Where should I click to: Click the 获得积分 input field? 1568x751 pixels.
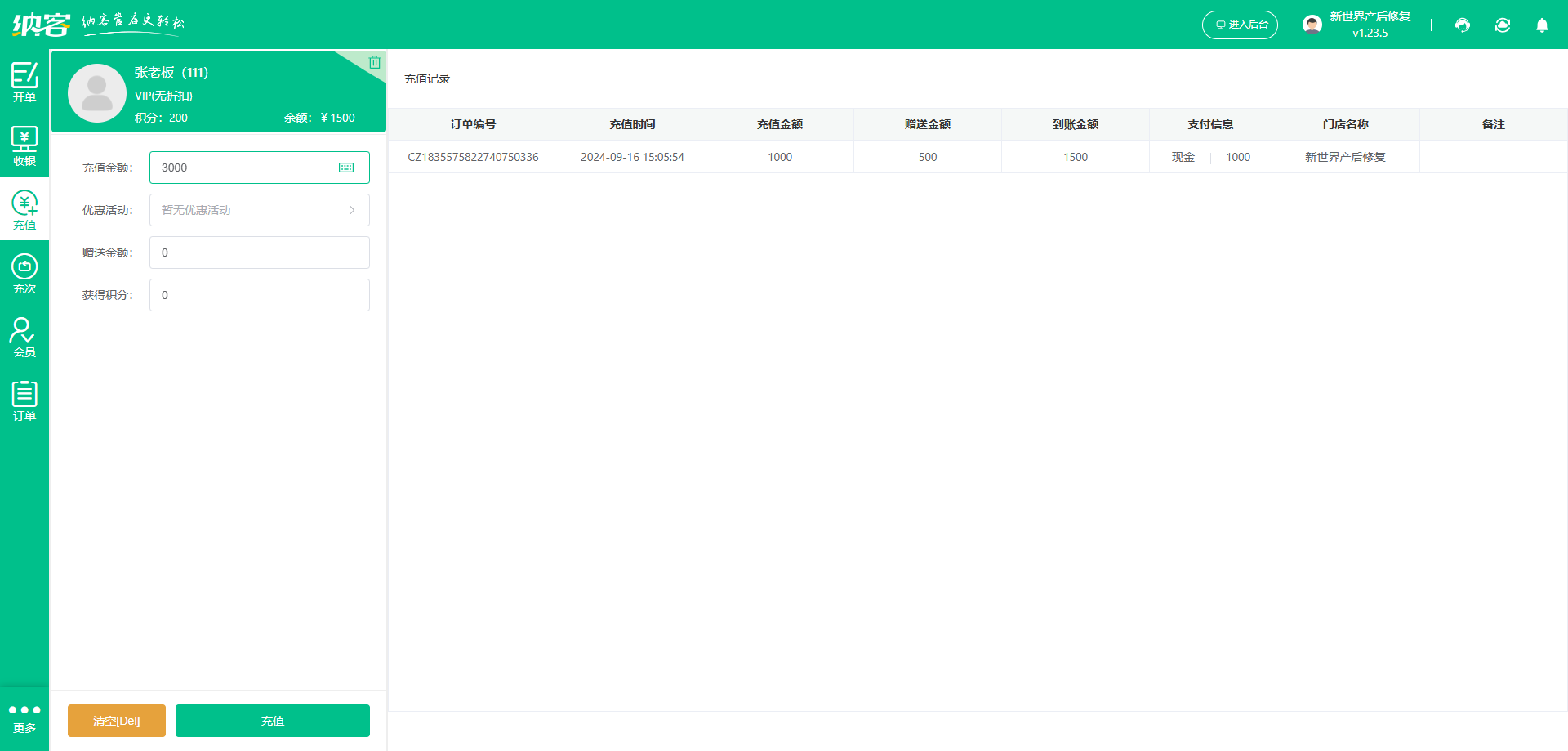click(x=260, y=295)
